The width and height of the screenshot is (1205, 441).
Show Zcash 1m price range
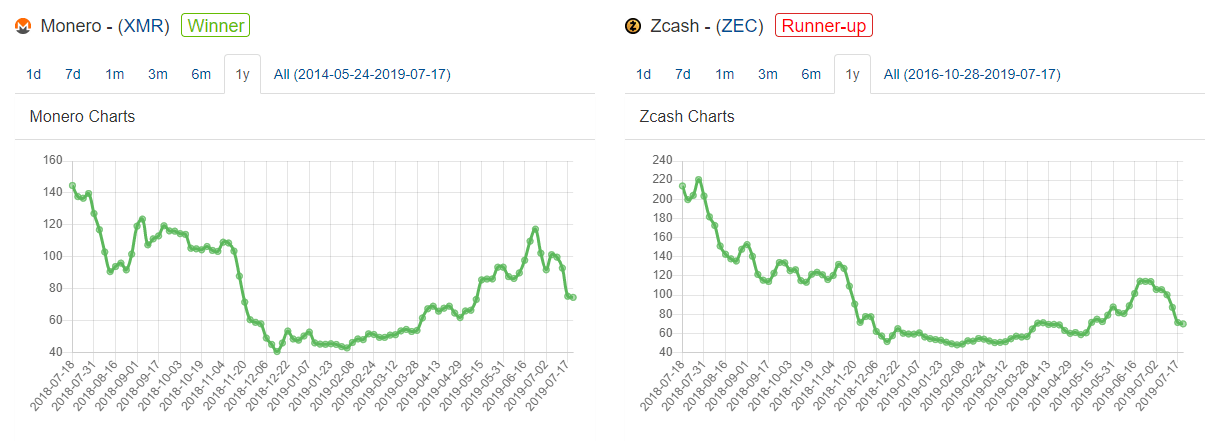click(x=724, y=74)
